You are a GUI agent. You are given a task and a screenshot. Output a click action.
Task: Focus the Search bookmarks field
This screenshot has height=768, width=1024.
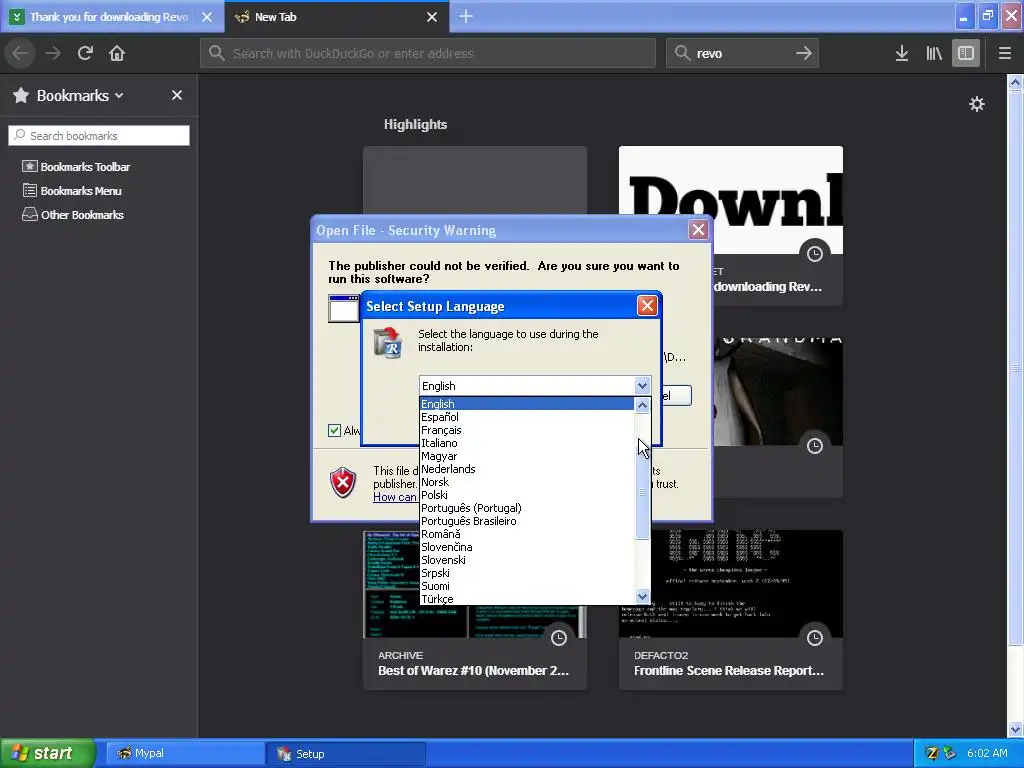point(99,136)
